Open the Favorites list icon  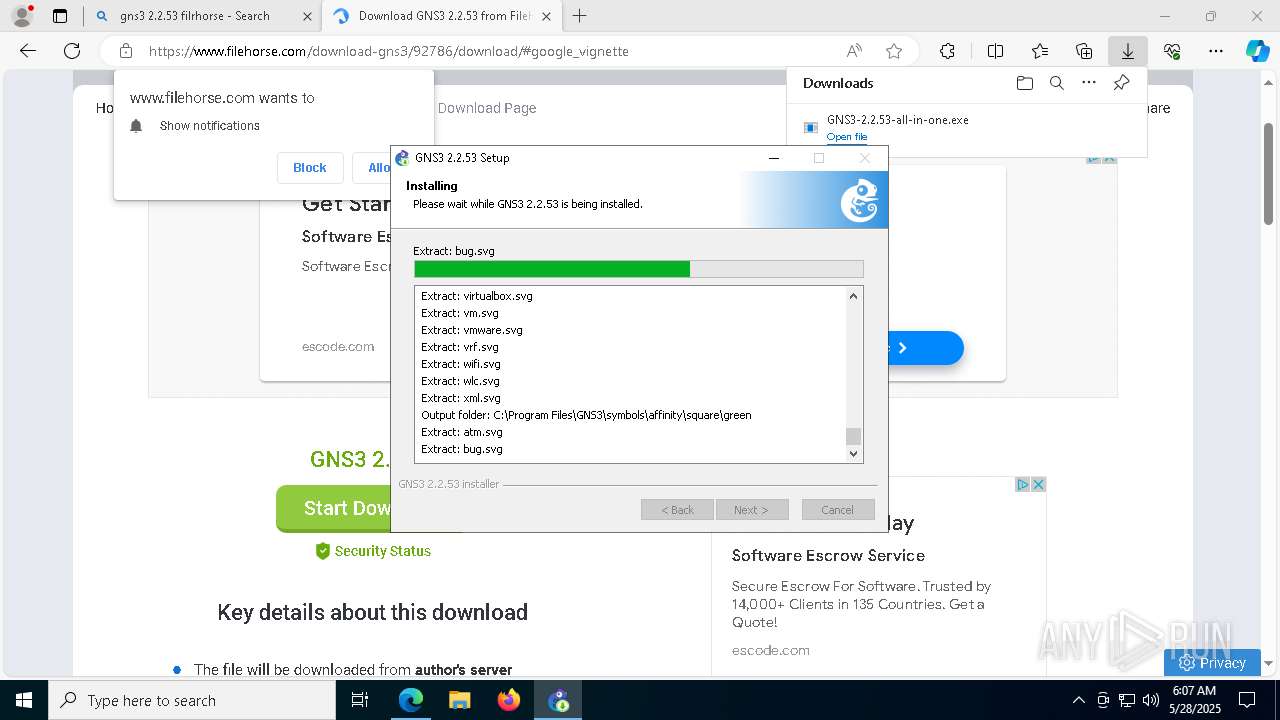(1040, 51)
